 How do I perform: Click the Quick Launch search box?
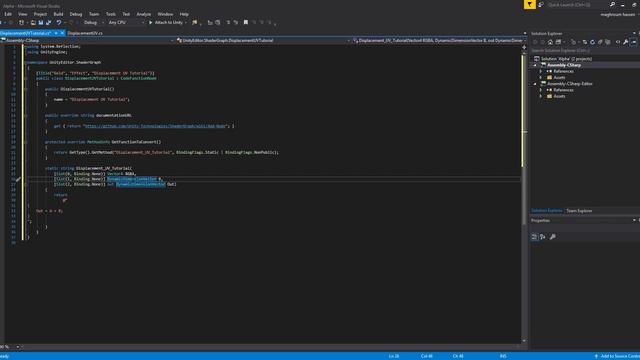point(577,5)
